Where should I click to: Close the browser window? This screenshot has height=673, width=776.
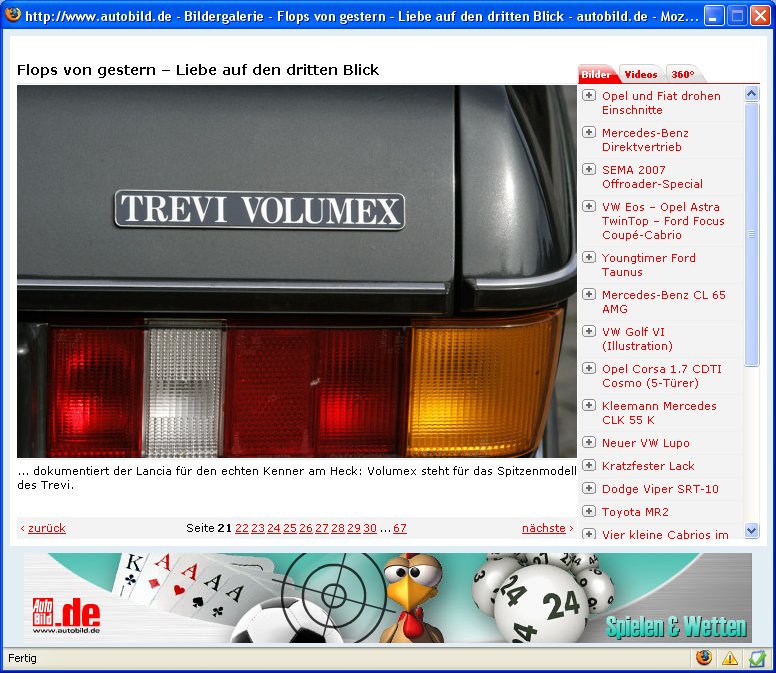[760, 16]
